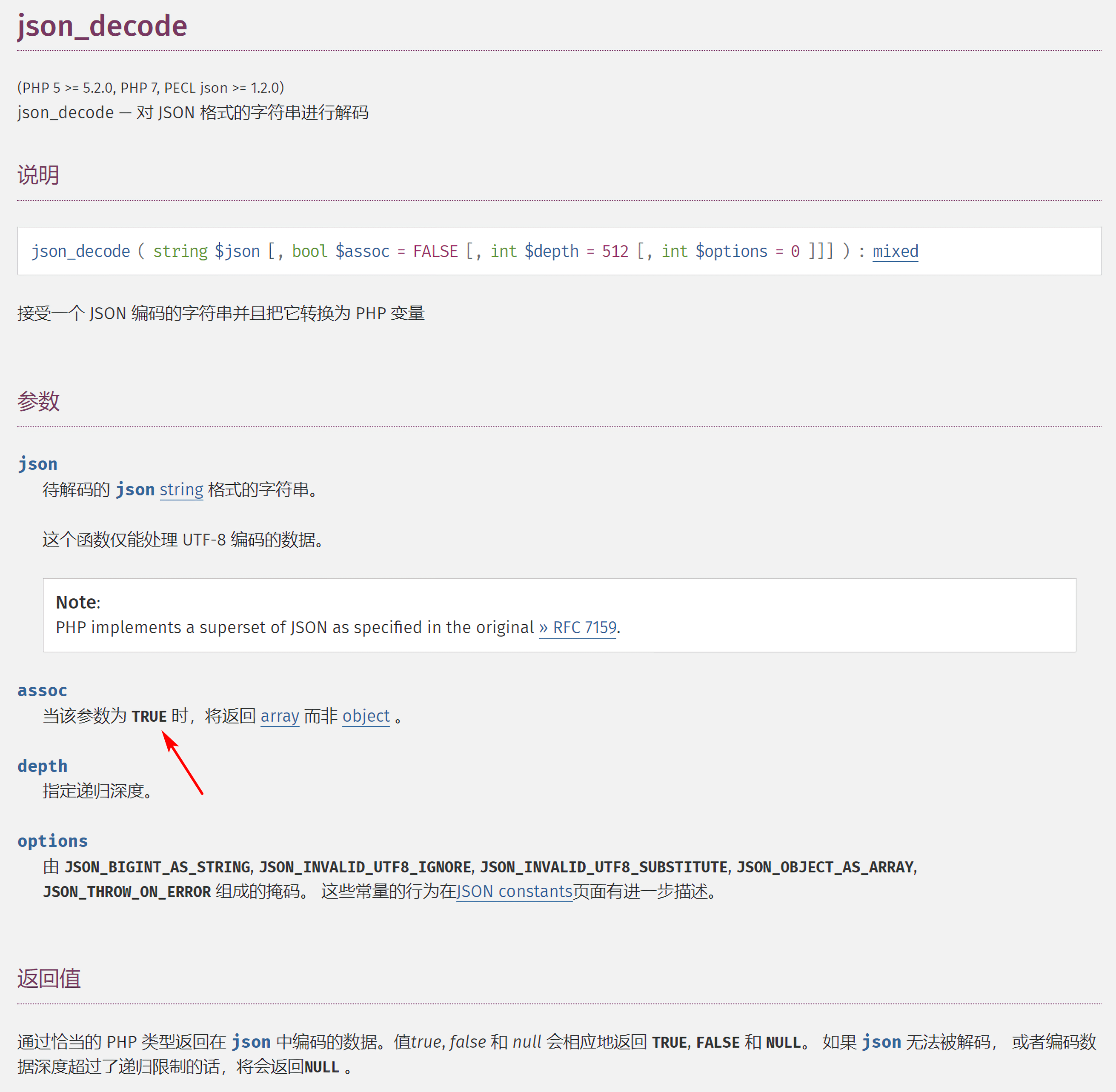This screenshot has height=1092, width=1116.
Task: Click the UTF-8 encoding note sentence
Action: [183, 540]
